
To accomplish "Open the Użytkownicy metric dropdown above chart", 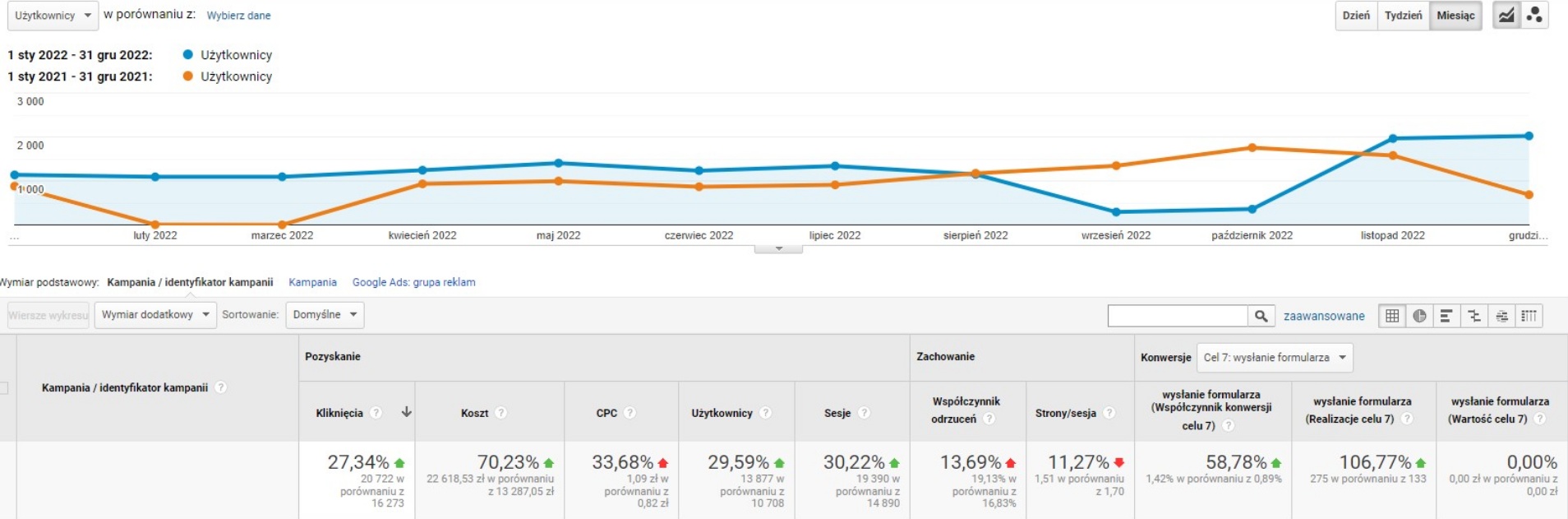I will pos(53,16).
